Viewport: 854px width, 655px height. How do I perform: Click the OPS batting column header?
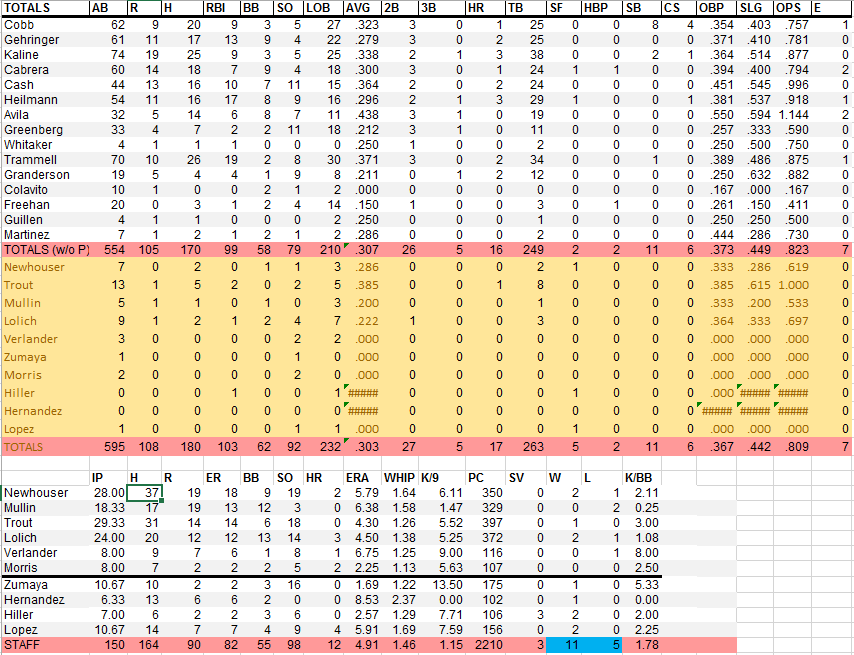coord(788,8)
